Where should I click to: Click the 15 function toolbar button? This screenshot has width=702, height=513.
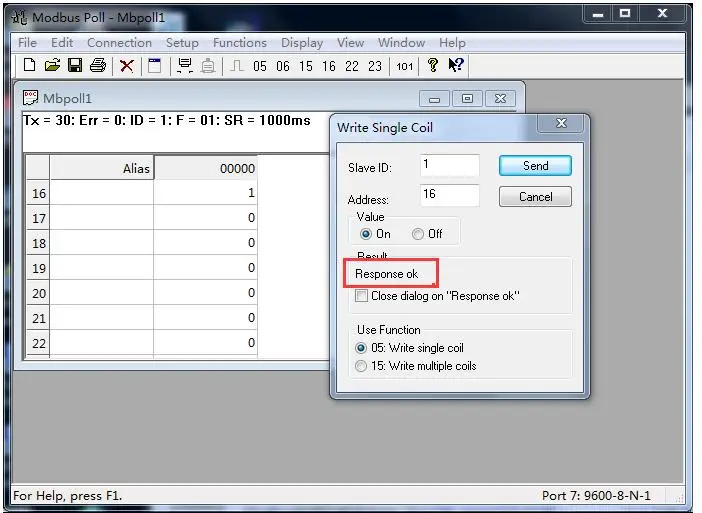click(306, 66)
